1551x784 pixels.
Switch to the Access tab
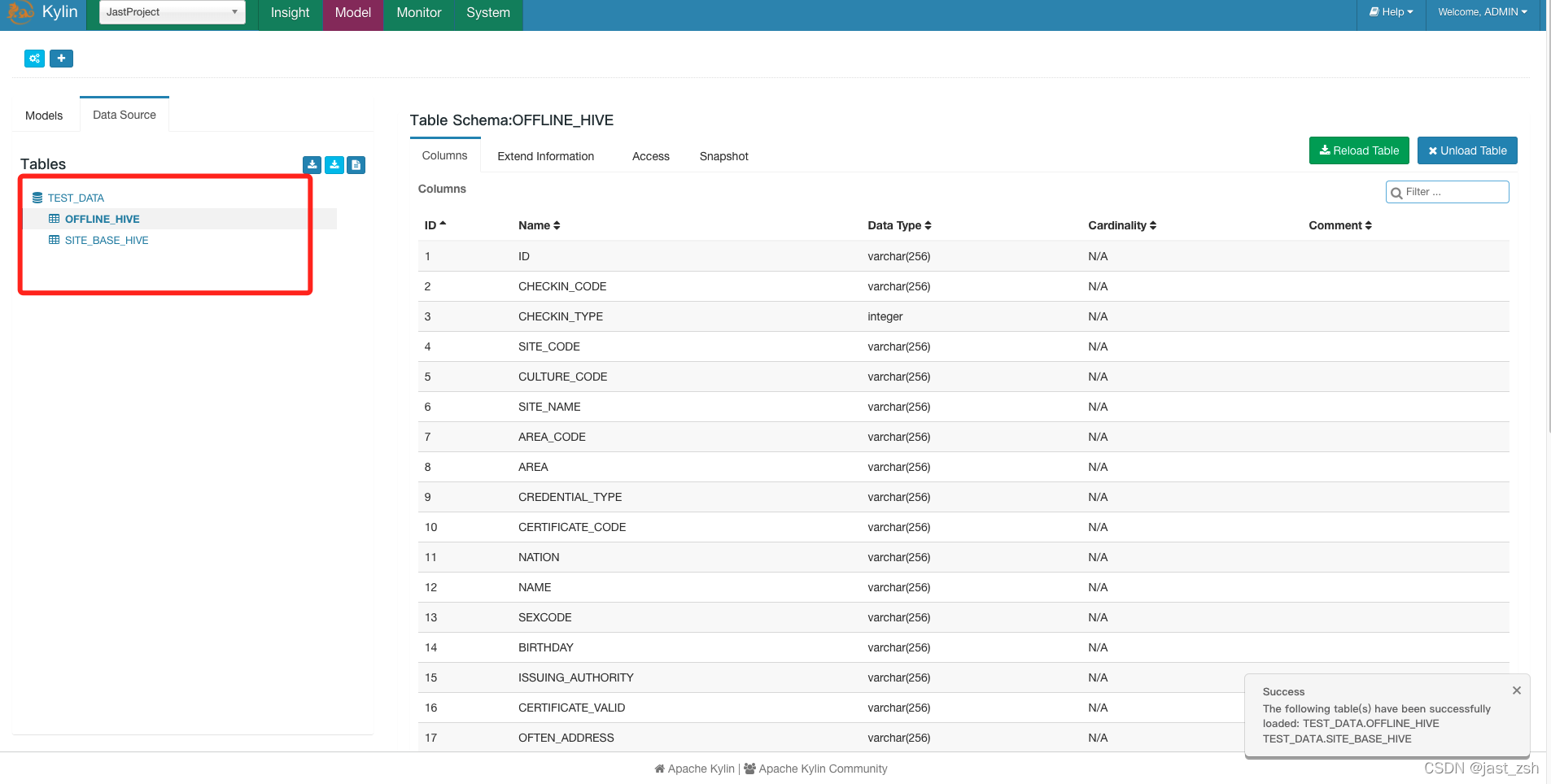(651, 156)
